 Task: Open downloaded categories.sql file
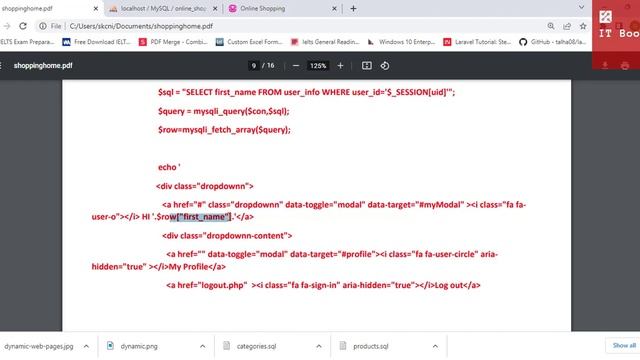tap(249, 346)
